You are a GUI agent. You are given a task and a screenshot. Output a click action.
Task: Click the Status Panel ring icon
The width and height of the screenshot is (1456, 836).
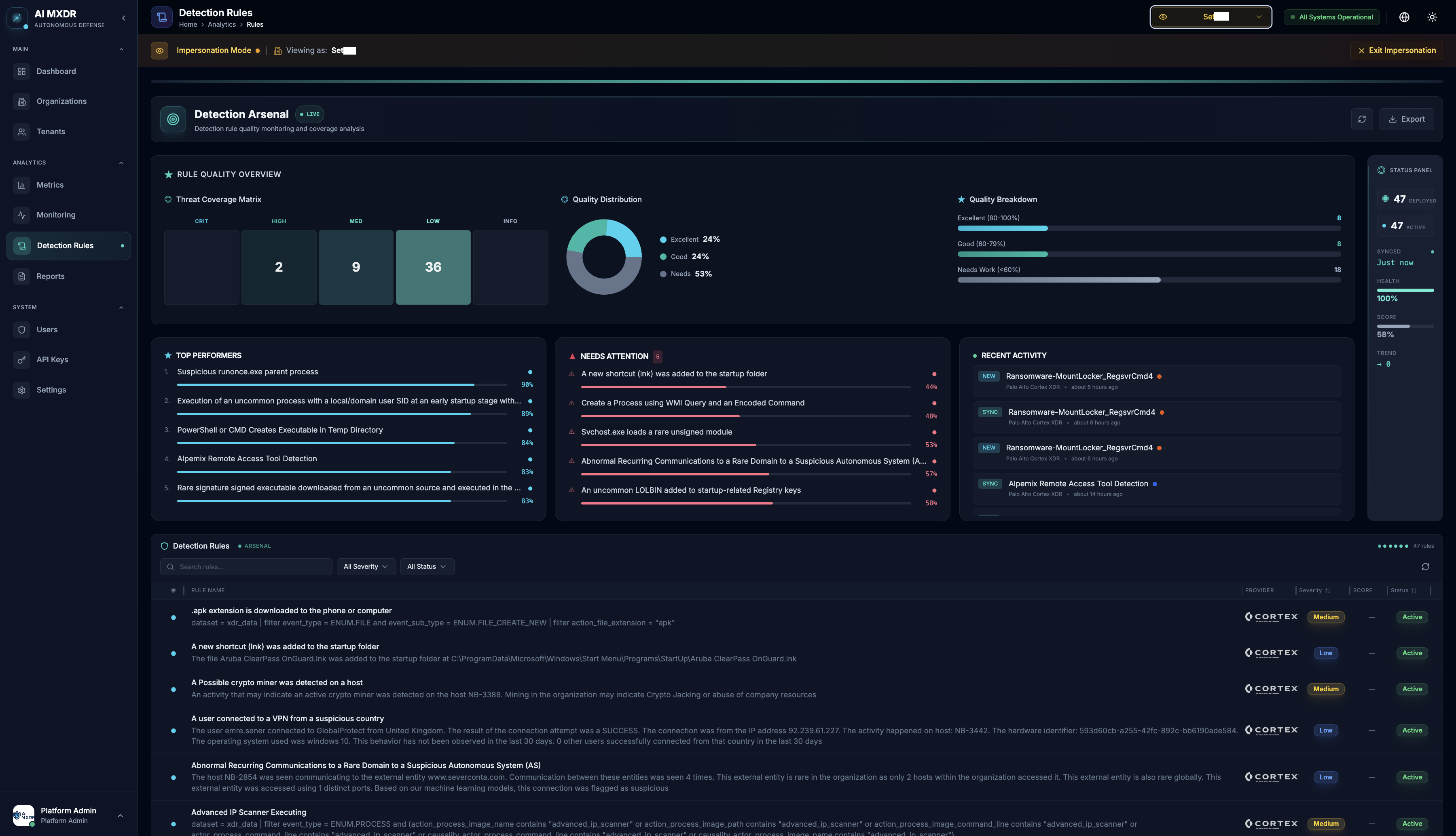[1381, 170]
